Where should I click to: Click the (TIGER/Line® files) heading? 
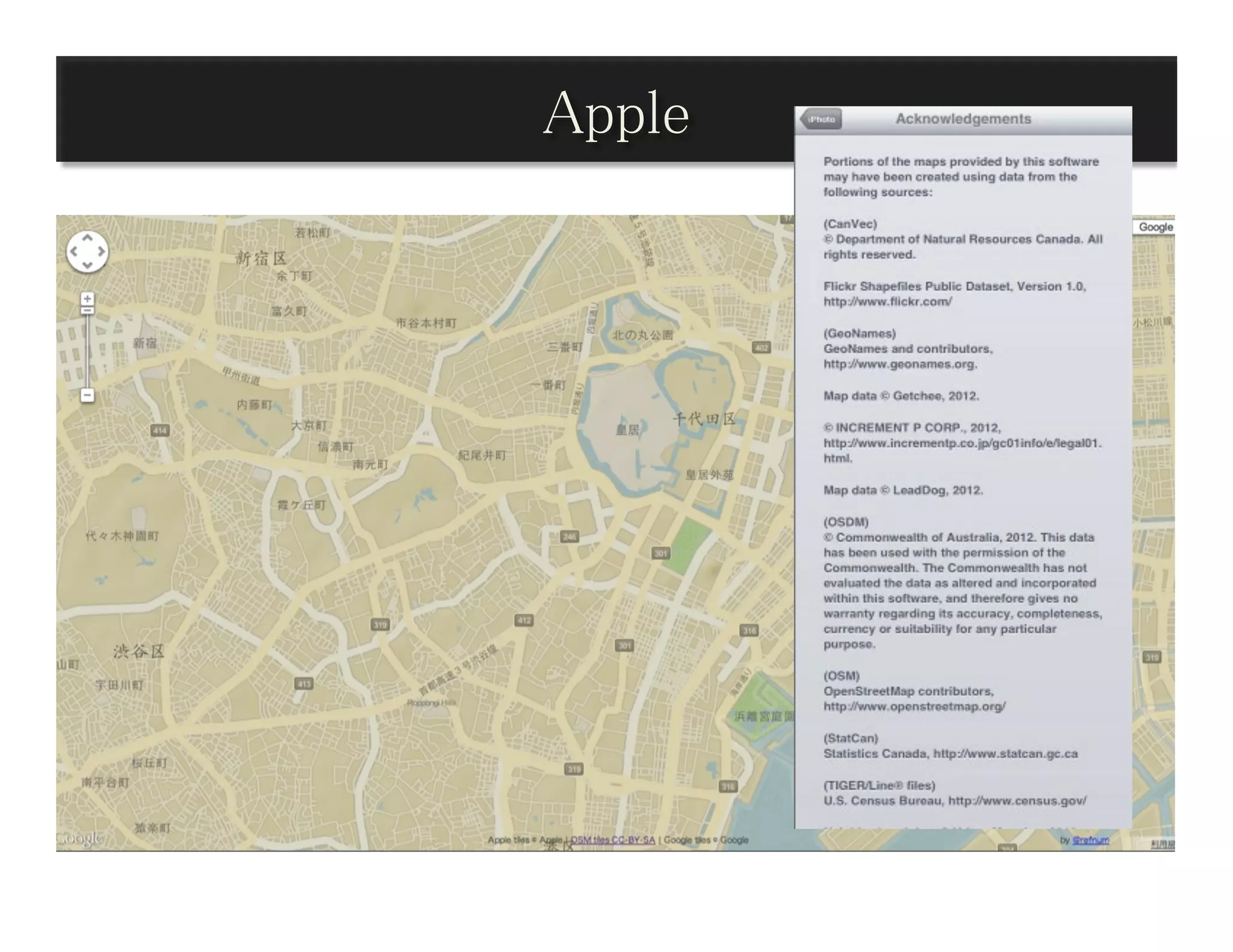coord(880,785)
